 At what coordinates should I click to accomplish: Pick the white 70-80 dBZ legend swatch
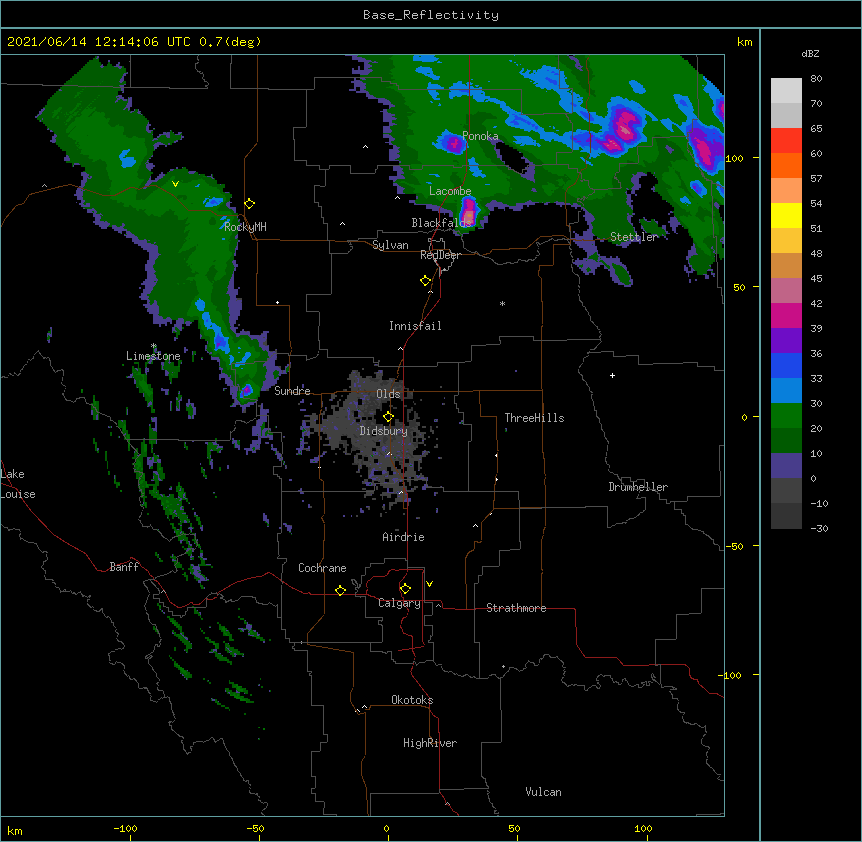click(x=786, y=90)
